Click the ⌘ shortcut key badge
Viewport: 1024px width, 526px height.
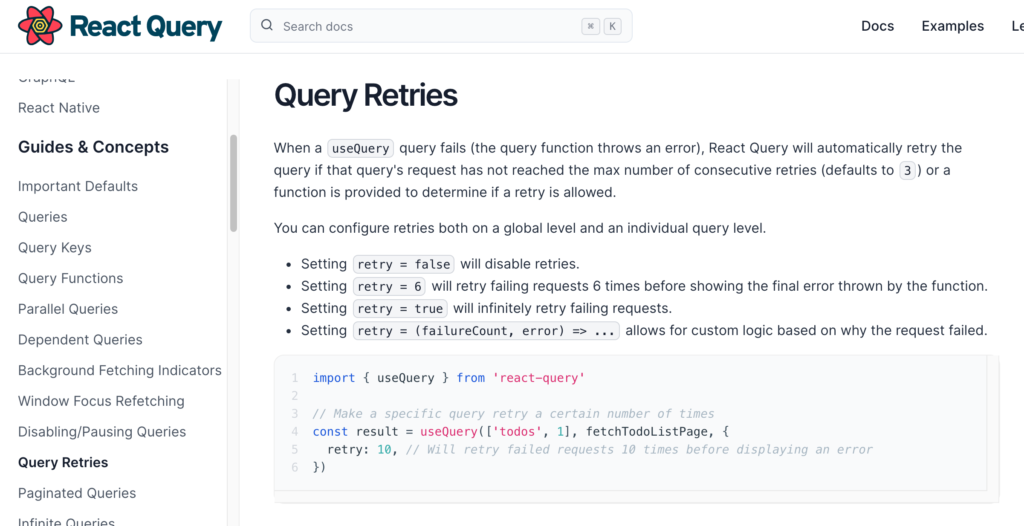[x=590, y=26]
